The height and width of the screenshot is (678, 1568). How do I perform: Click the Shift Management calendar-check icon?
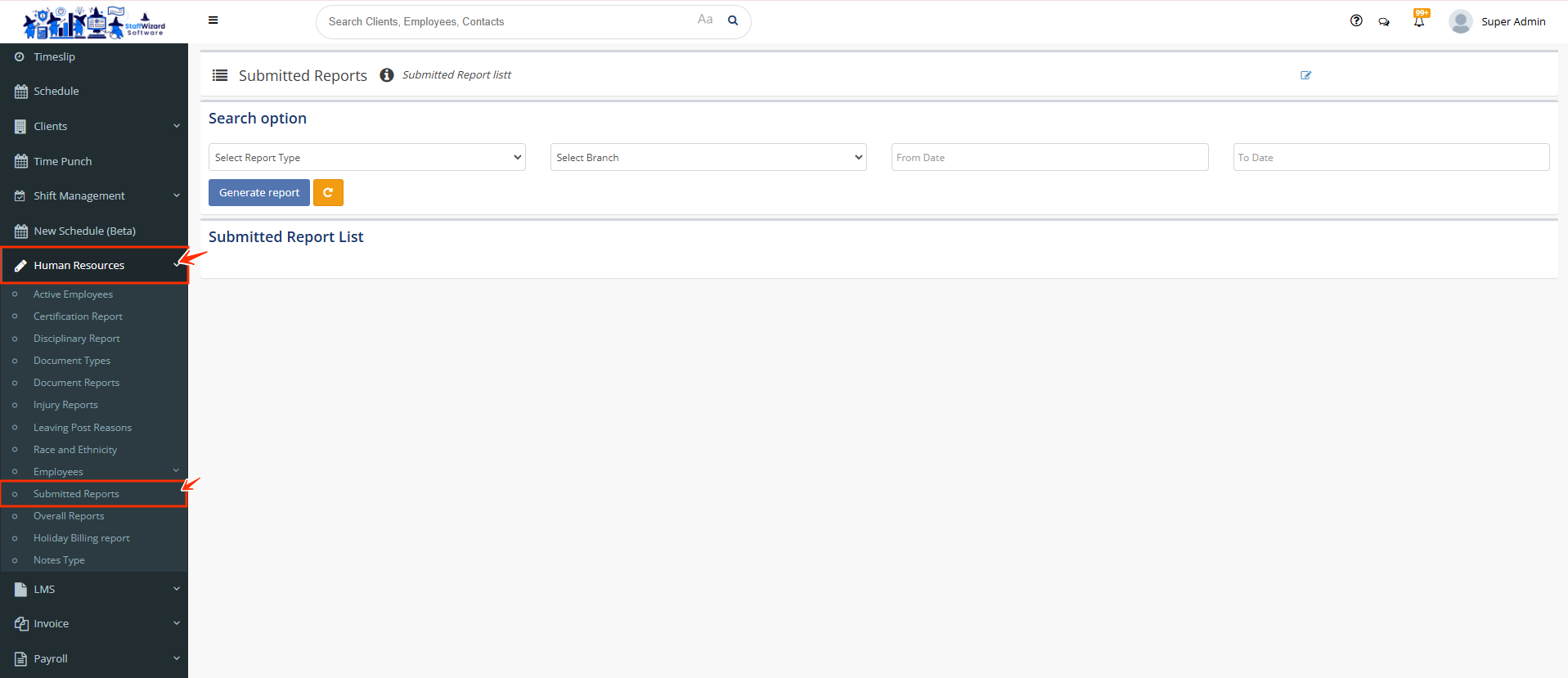tap(20, 196)
